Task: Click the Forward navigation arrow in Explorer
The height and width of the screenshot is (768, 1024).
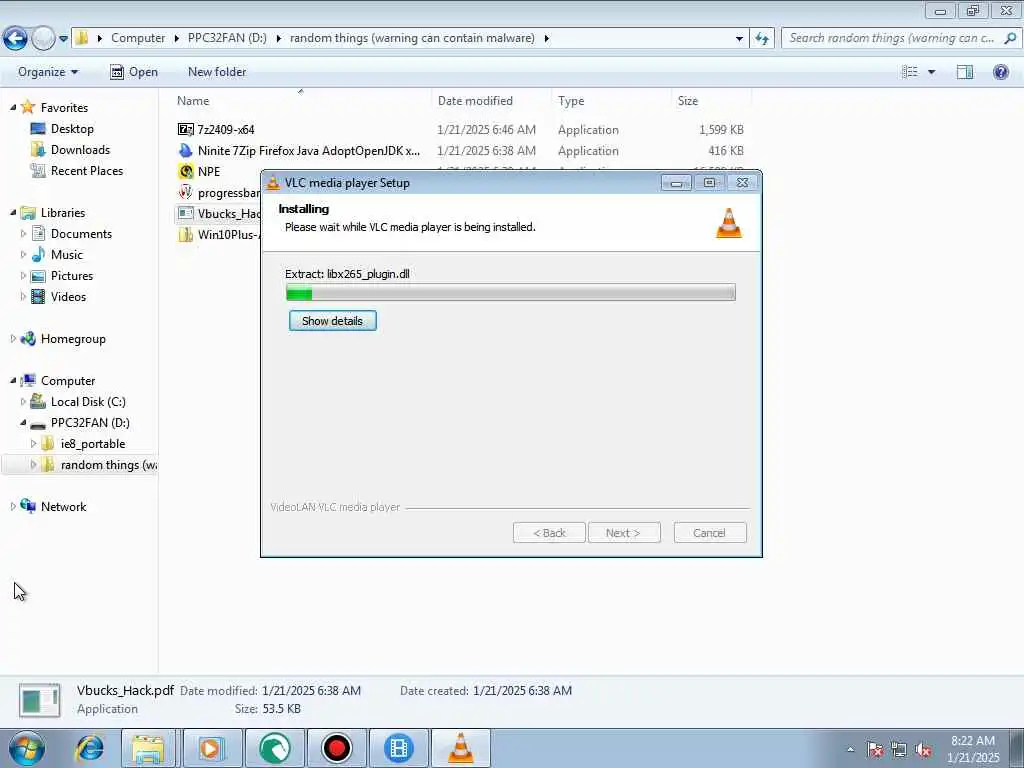Action: (x=43, y=39)
